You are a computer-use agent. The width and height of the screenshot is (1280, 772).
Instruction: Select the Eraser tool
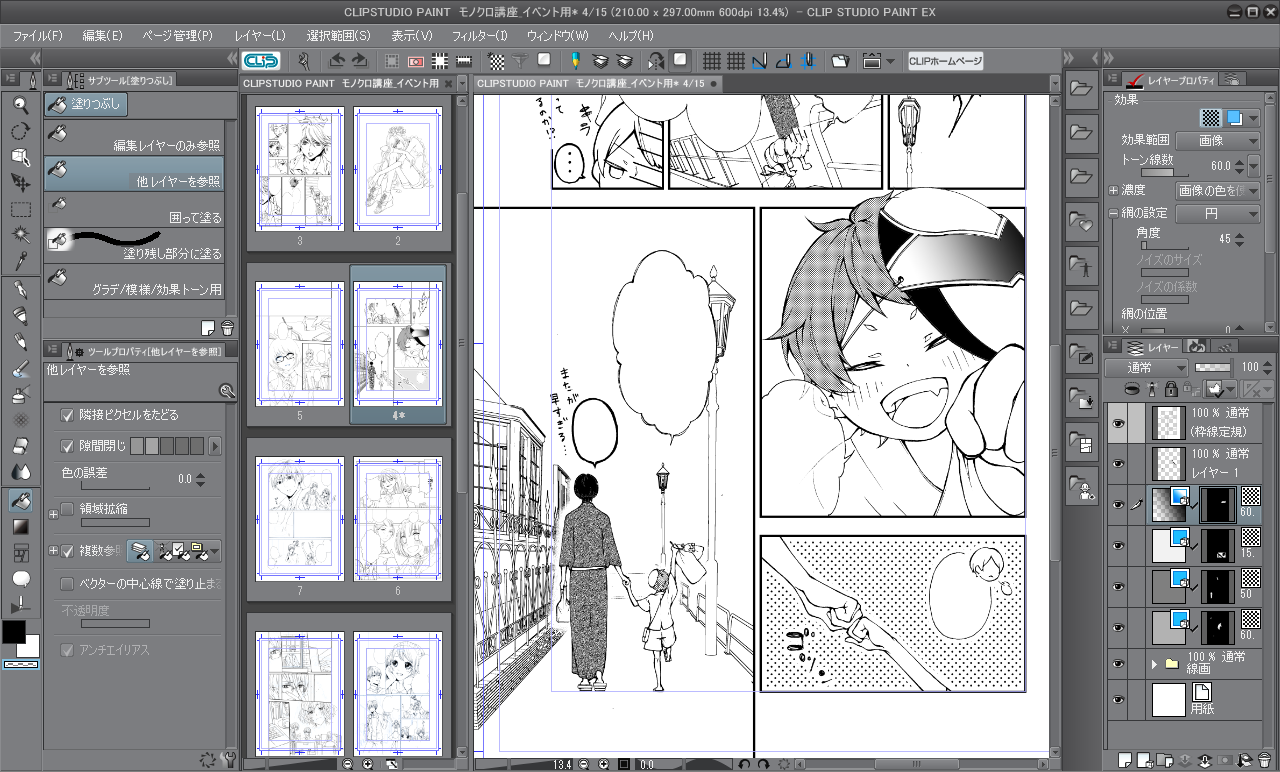(20, 446)
